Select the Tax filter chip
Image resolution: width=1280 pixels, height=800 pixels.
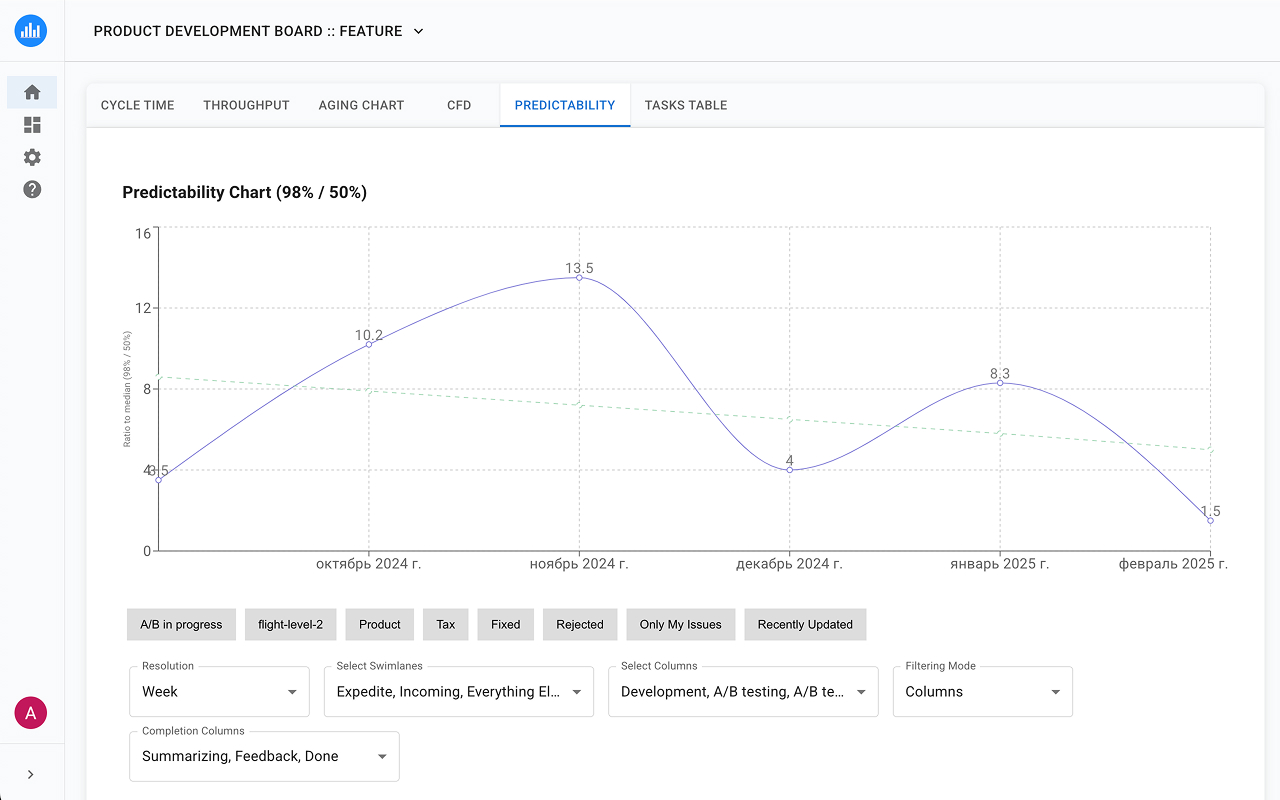pyautogui.click(x=445, y=624)
